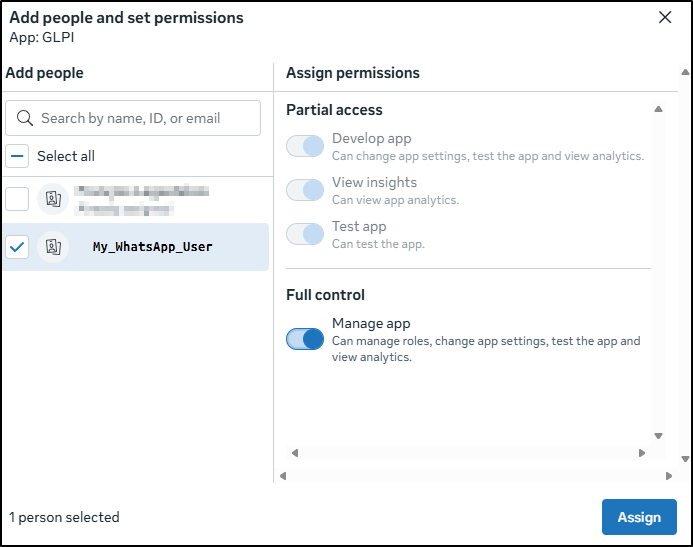Disable the Manage app toggle
This screenshot has height=547, width=693.
pyautogui.click(x=305, y=339)
